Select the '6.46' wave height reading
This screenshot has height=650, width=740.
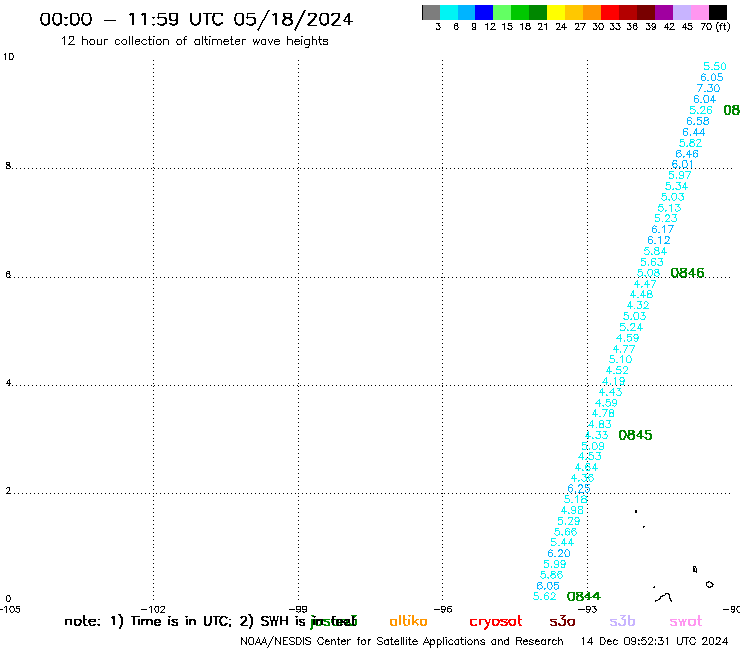pyautogui.click(x=687, y=154)
